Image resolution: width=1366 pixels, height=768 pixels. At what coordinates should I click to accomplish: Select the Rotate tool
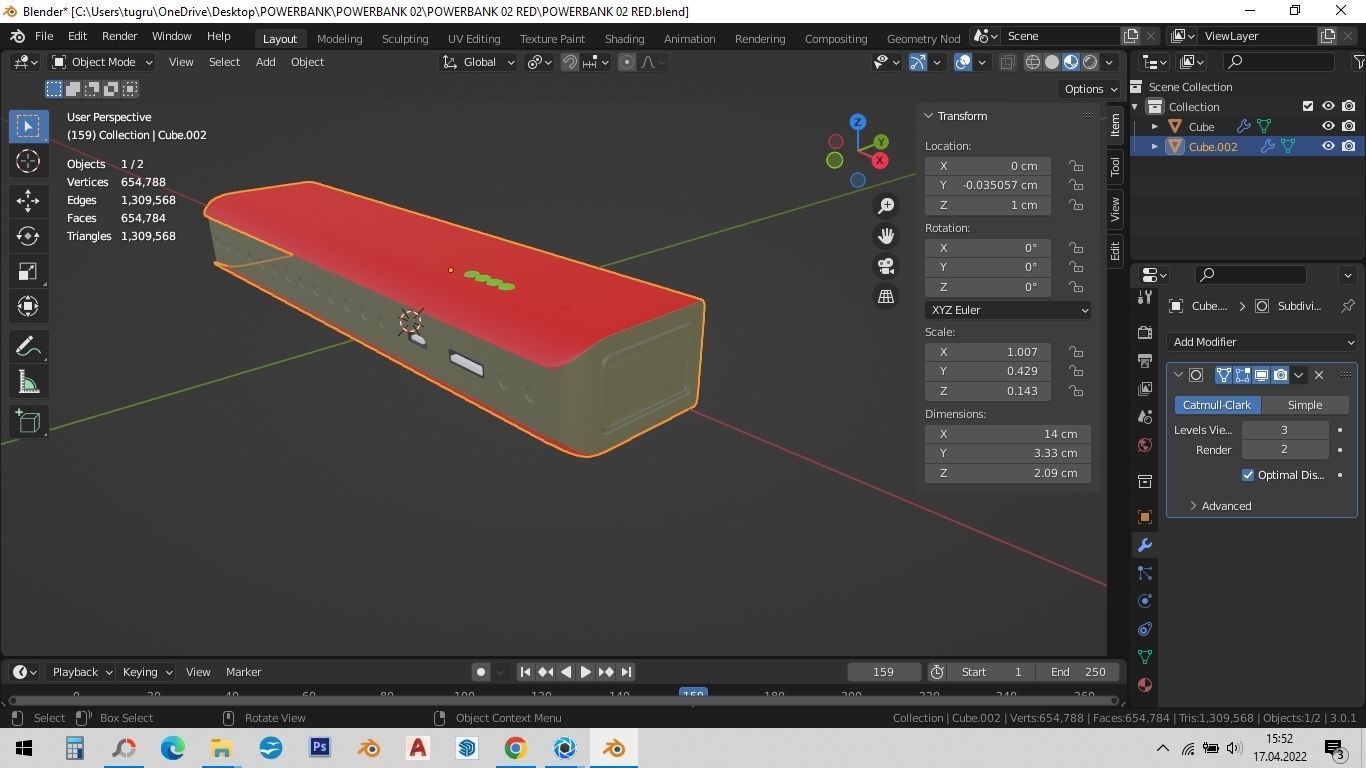point(28,236)
